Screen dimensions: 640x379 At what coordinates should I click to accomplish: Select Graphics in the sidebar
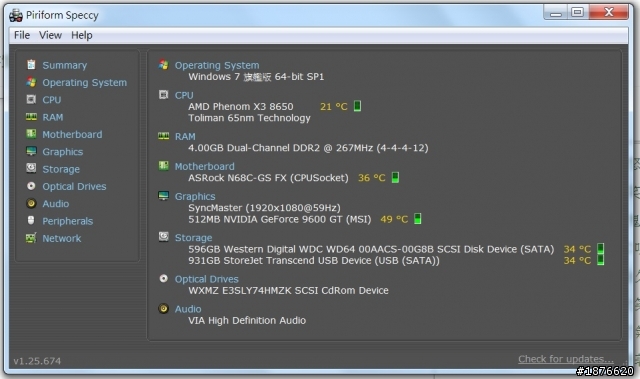62,152
